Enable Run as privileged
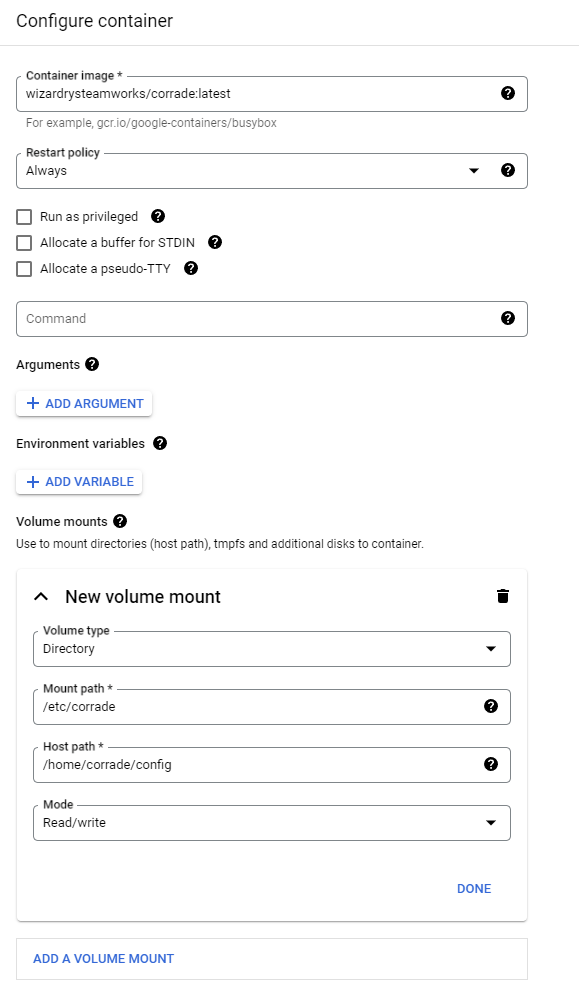This screenshot has width=579, height=1005. [x=22, y=216]
